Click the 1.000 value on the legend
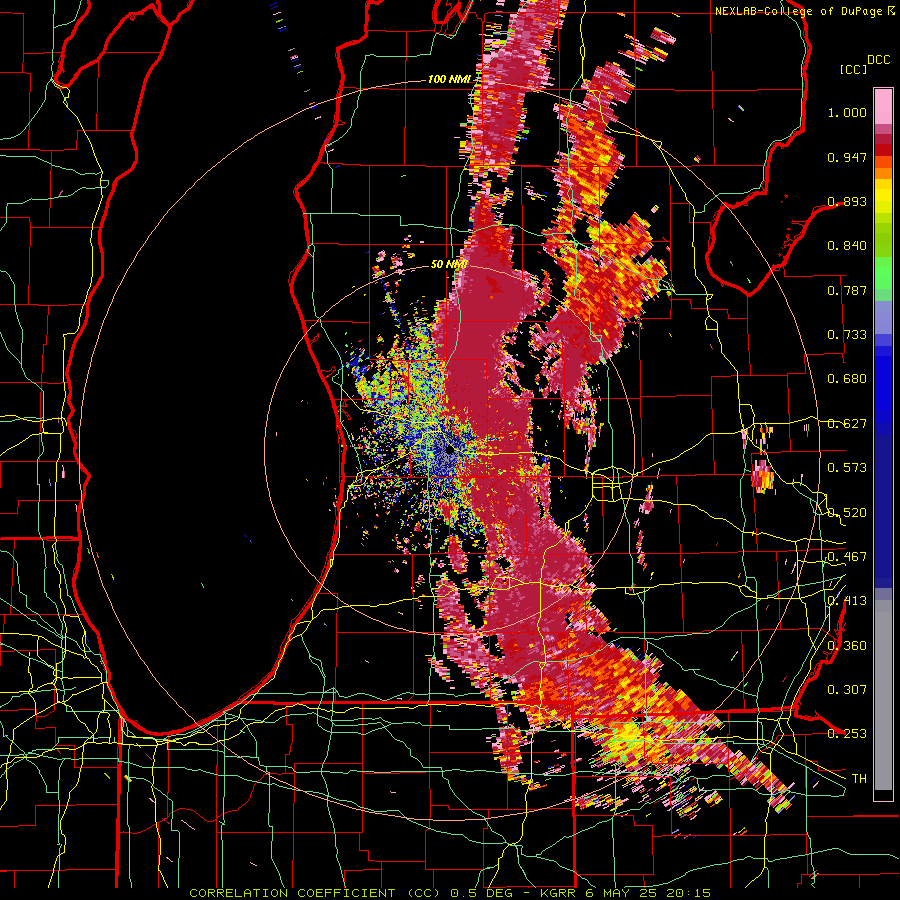The width and height of the screenshot is (900, 900). (847, 112)
